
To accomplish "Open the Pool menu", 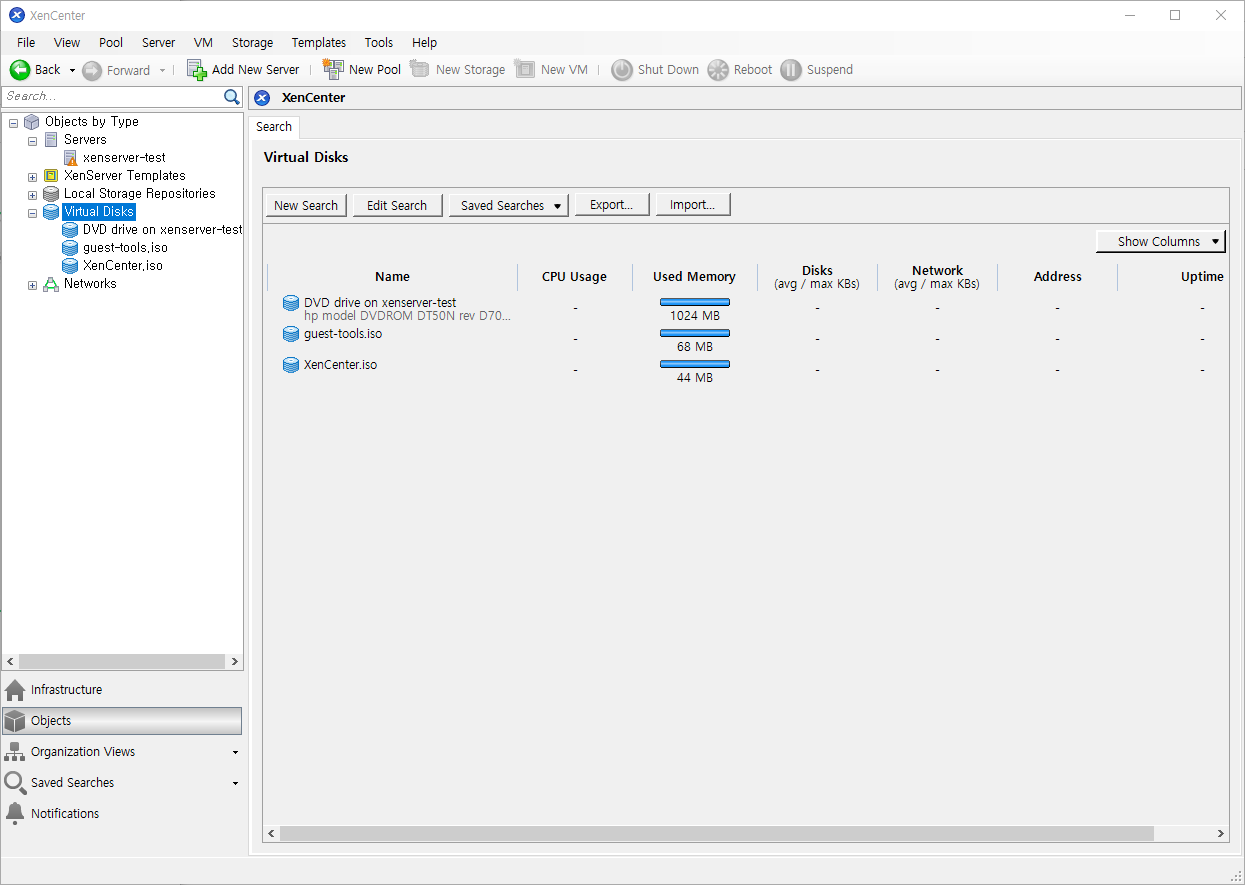I will coord(111,43).
